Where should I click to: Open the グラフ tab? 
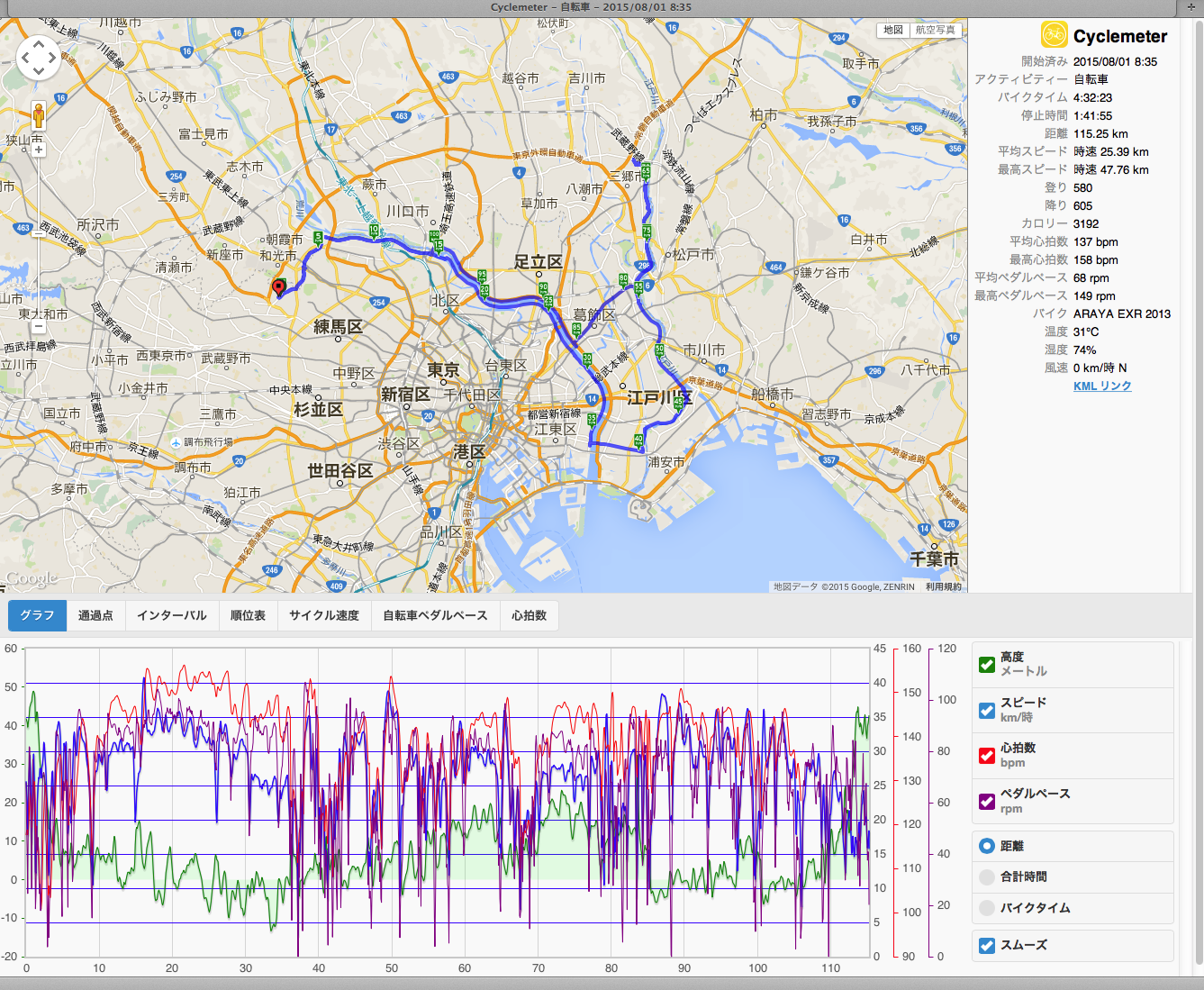(37, 615)
